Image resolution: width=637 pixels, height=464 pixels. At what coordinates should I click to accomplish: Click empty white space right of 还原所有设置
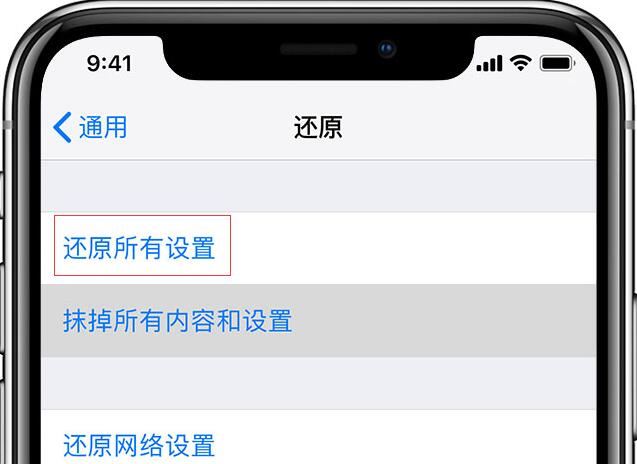click(x=412, y=248)
